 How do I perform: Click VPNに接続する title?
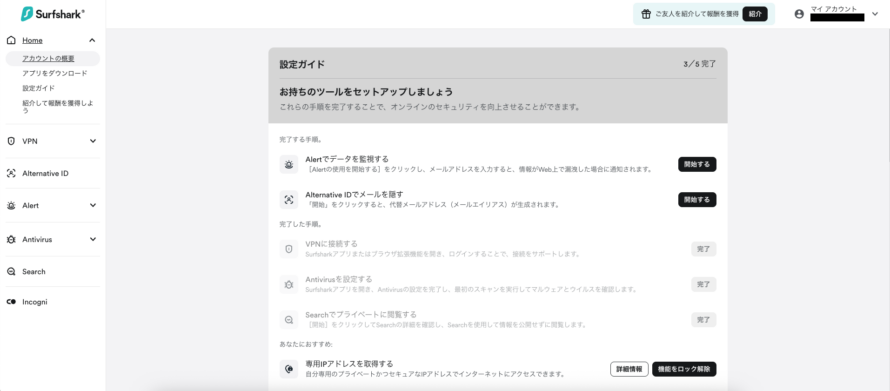[x=331, y=243]
